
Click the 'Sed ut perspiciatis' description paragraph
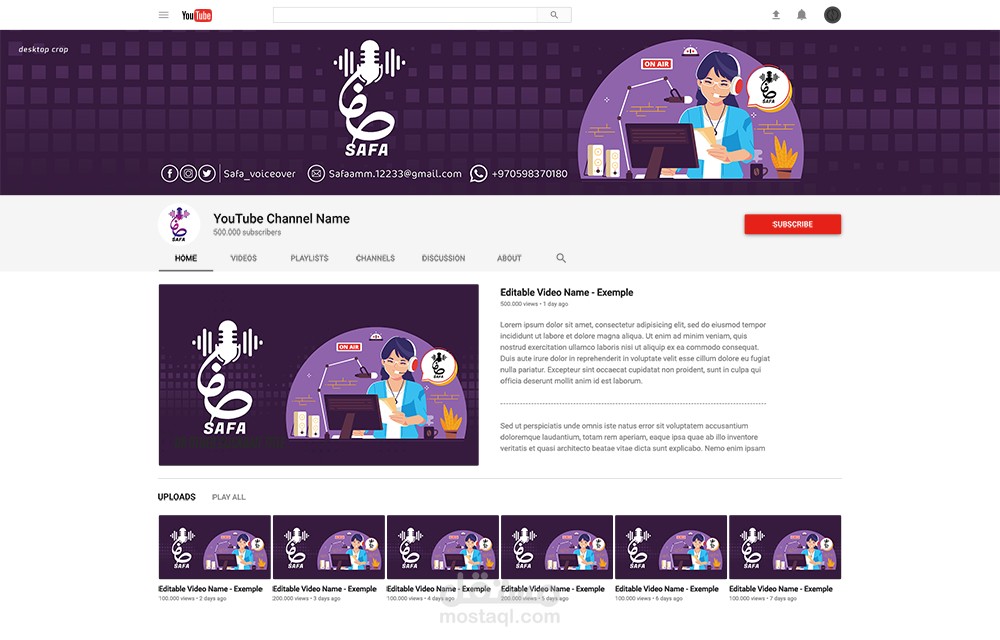(632, 437)
